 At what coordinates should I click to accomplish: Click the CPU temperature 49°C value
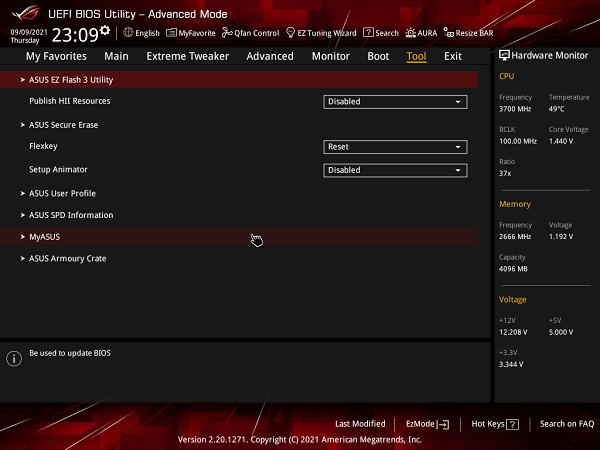point(556,109)
